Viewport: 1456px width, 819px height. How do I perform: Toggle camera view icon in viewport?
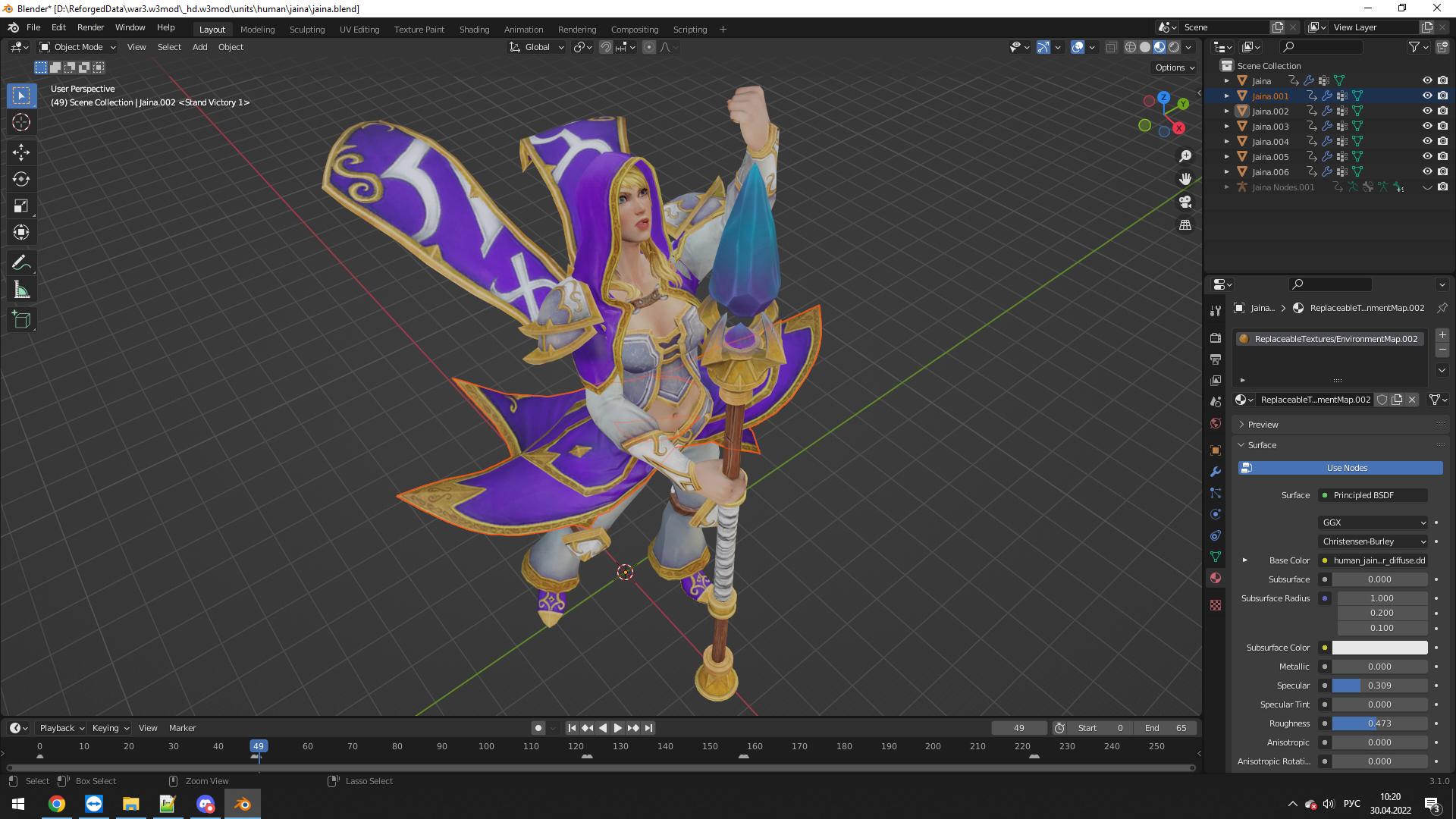[1185, 202]
